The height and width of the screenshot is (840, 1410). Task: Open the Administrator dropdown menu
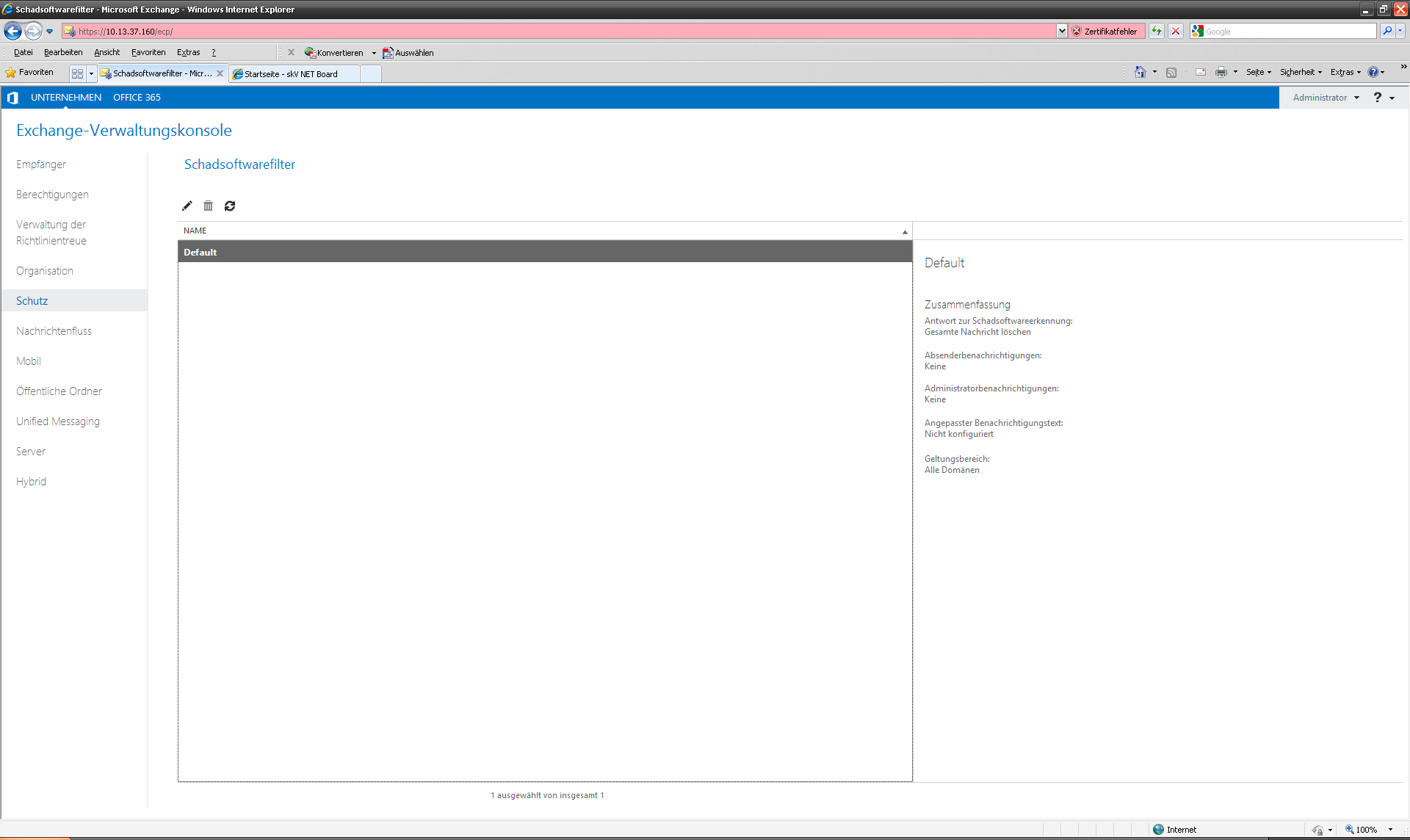(1326, 98)
